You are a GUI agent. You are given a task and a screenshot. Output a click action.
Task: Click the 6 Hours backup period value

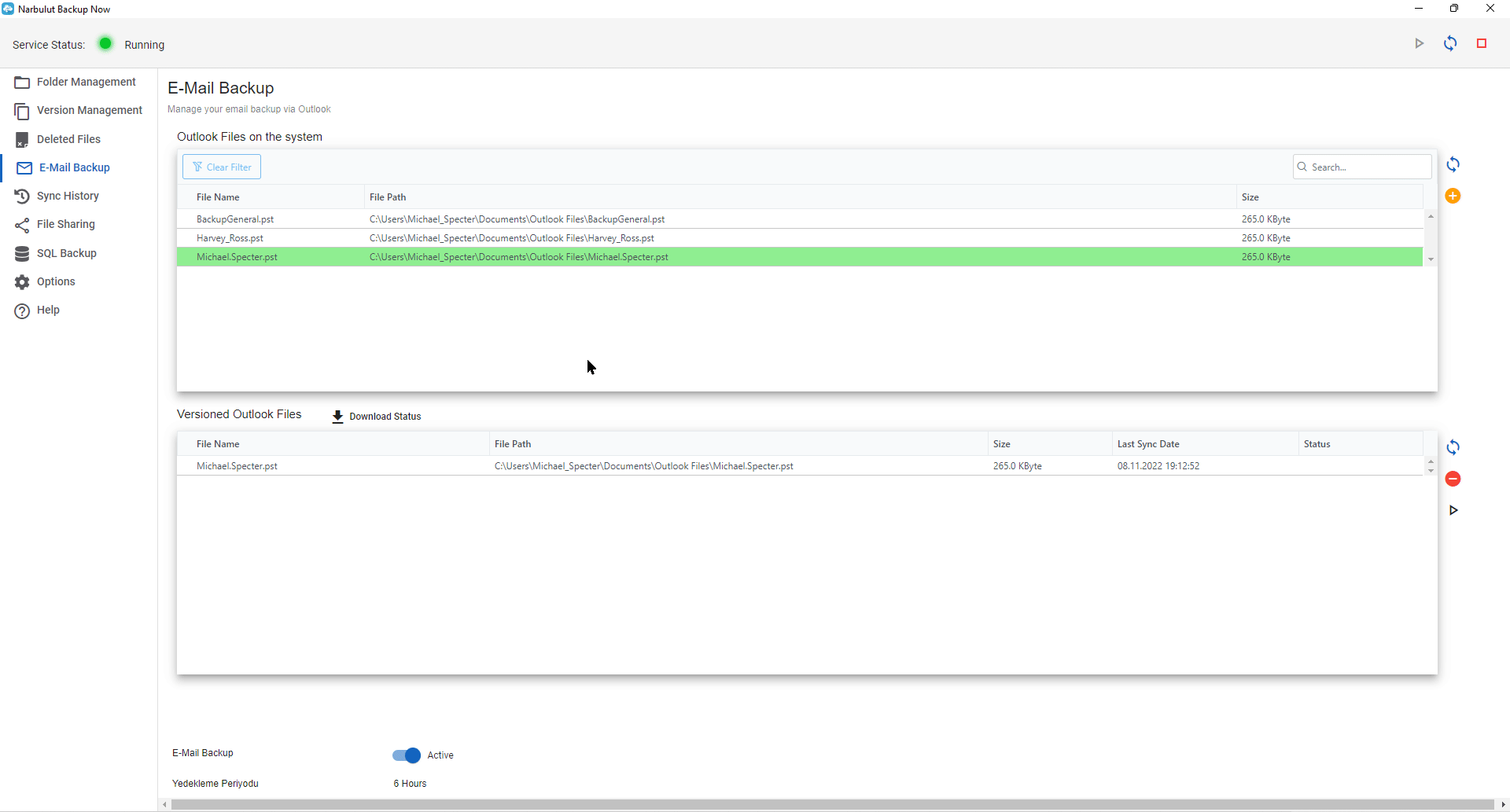tap(410, 784)
